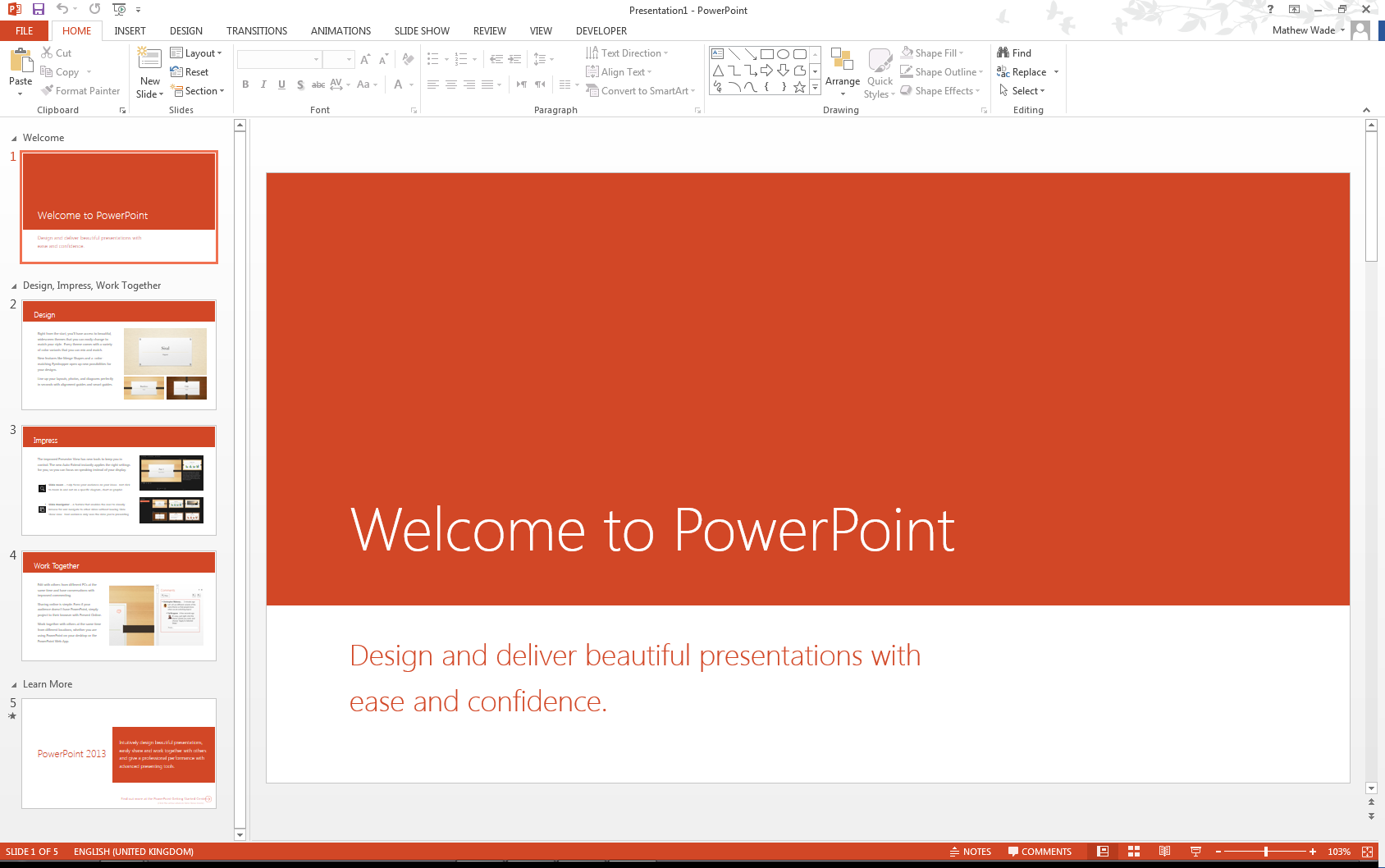This screenshot has height=868, width=1385.
Task: Decrease list indent level
Action: point(496,59)
